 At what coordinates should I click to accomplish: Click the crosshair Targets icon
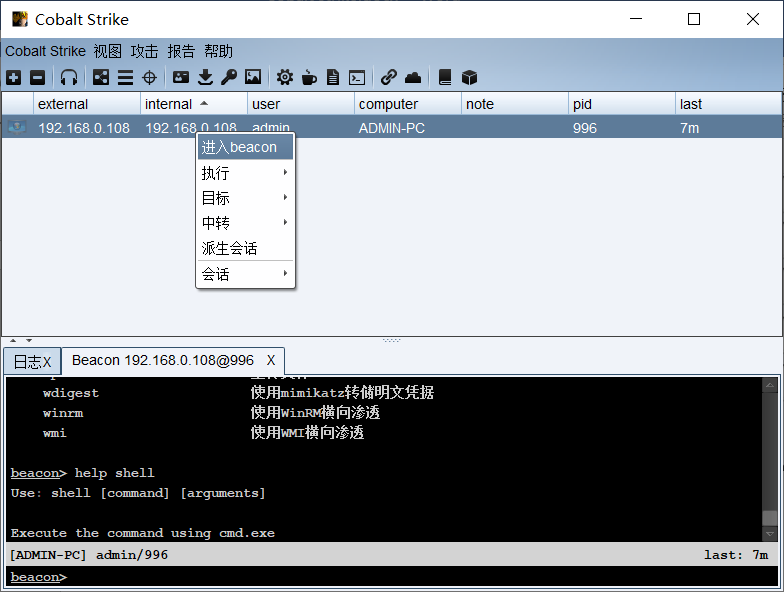149,77
